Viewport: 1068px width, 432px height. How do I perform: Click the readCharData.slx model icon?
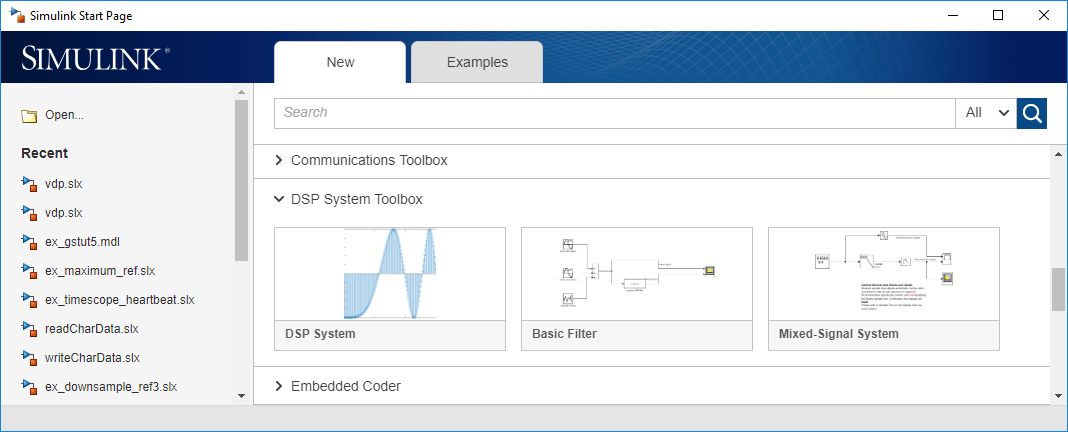(29, 329)
